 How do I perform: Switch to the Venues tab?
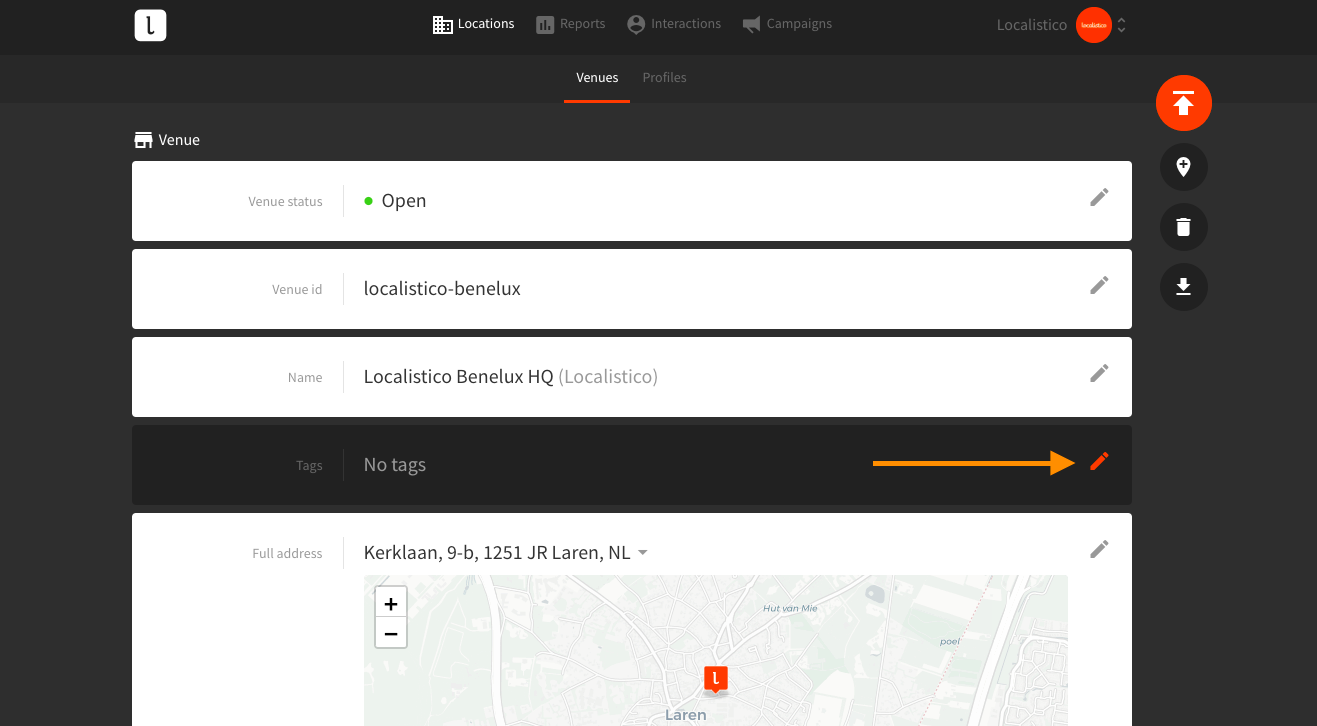pos(597,78)
